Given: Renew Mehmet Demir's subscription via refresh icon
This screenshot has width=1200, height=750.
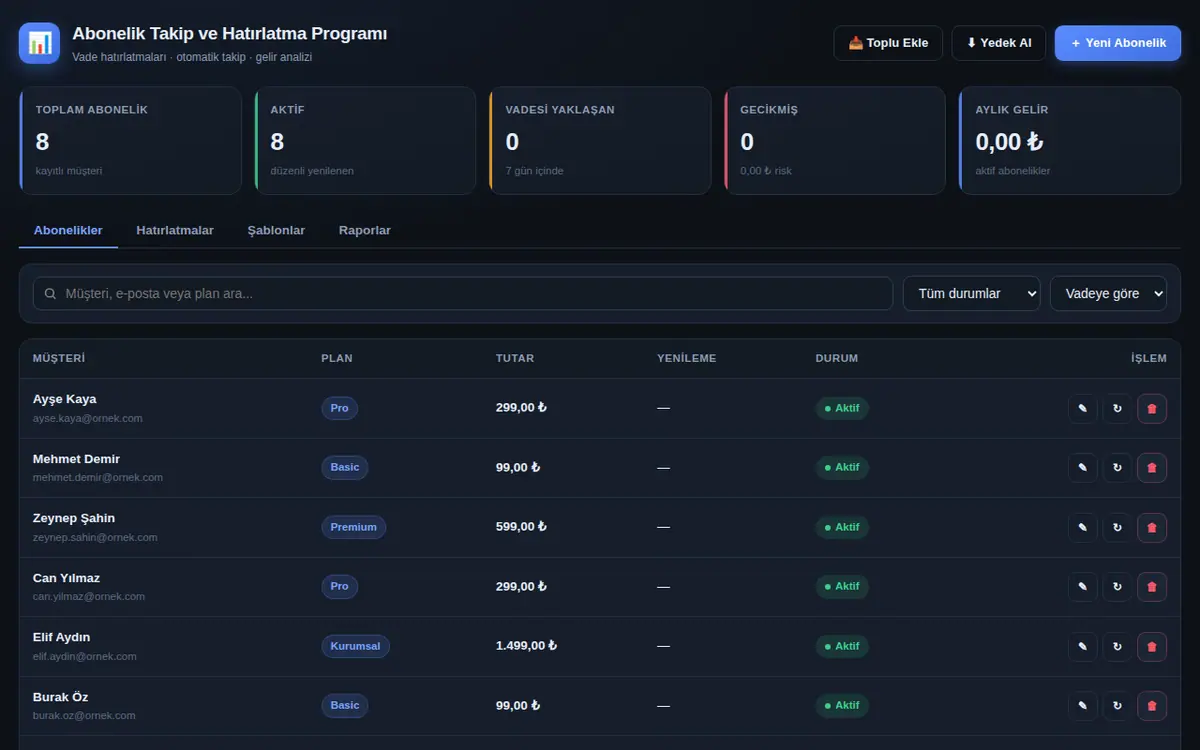Looking at the screenshot, I should (1117, 468).
